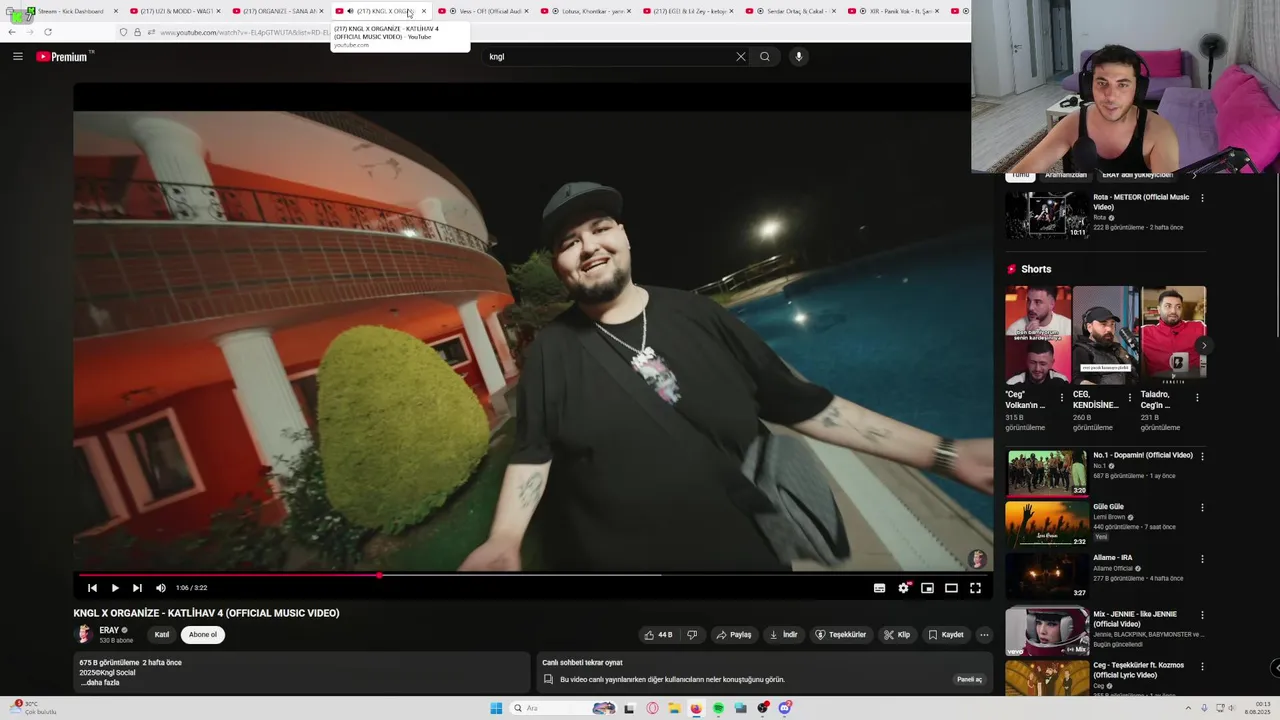This screenshot has height=720, width=1280.
Task: Switch to the ORGANIZE - SANA AI tab
Action: 278,11
